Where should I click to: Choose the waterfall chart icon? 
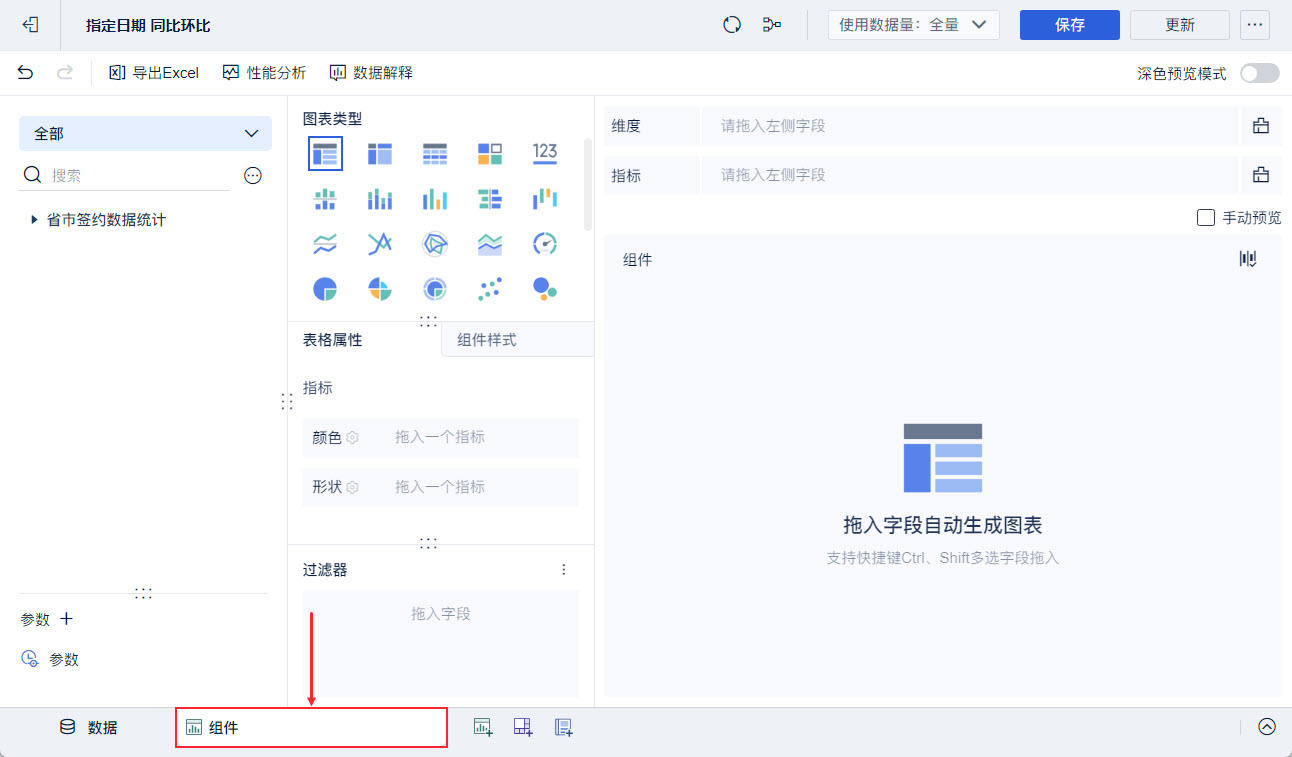(x=545, y=198)
